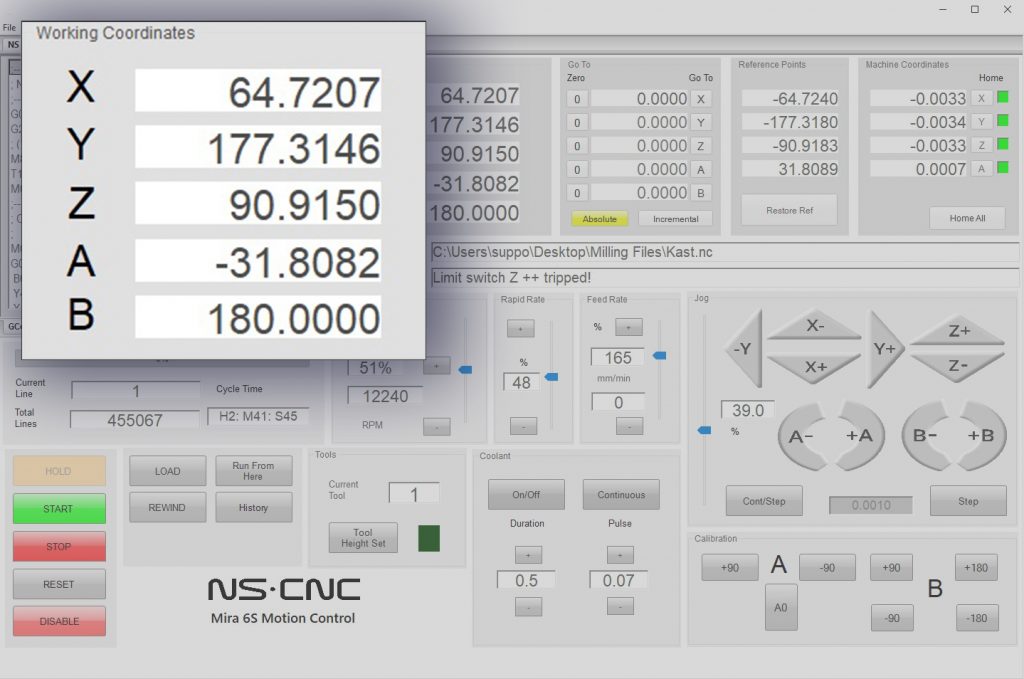Viewport: 1024px width, 679px height.
Task: Jog the X- axis arrow
Action: point(815,327)
